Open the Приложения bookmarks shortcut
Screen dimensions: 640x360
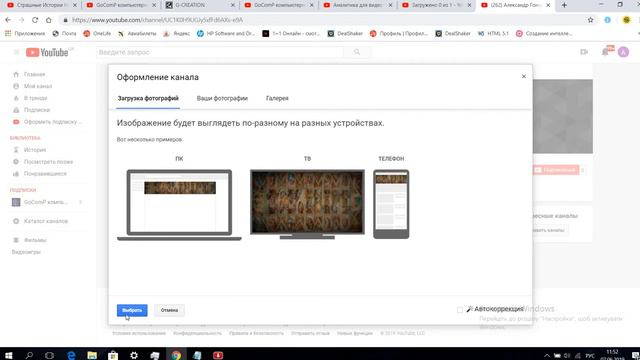click(x=25, y=33)
